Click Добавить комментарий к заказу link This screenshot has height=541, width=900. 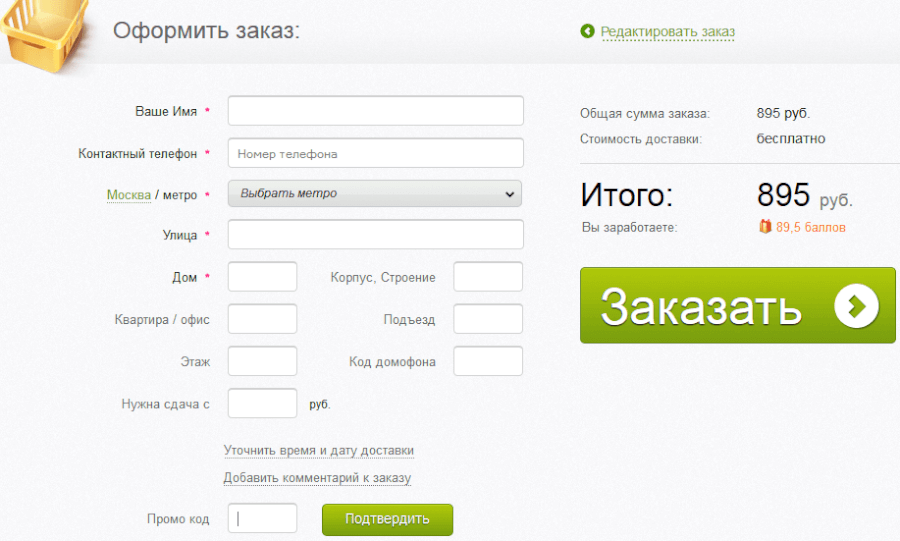tap(317, 478)
